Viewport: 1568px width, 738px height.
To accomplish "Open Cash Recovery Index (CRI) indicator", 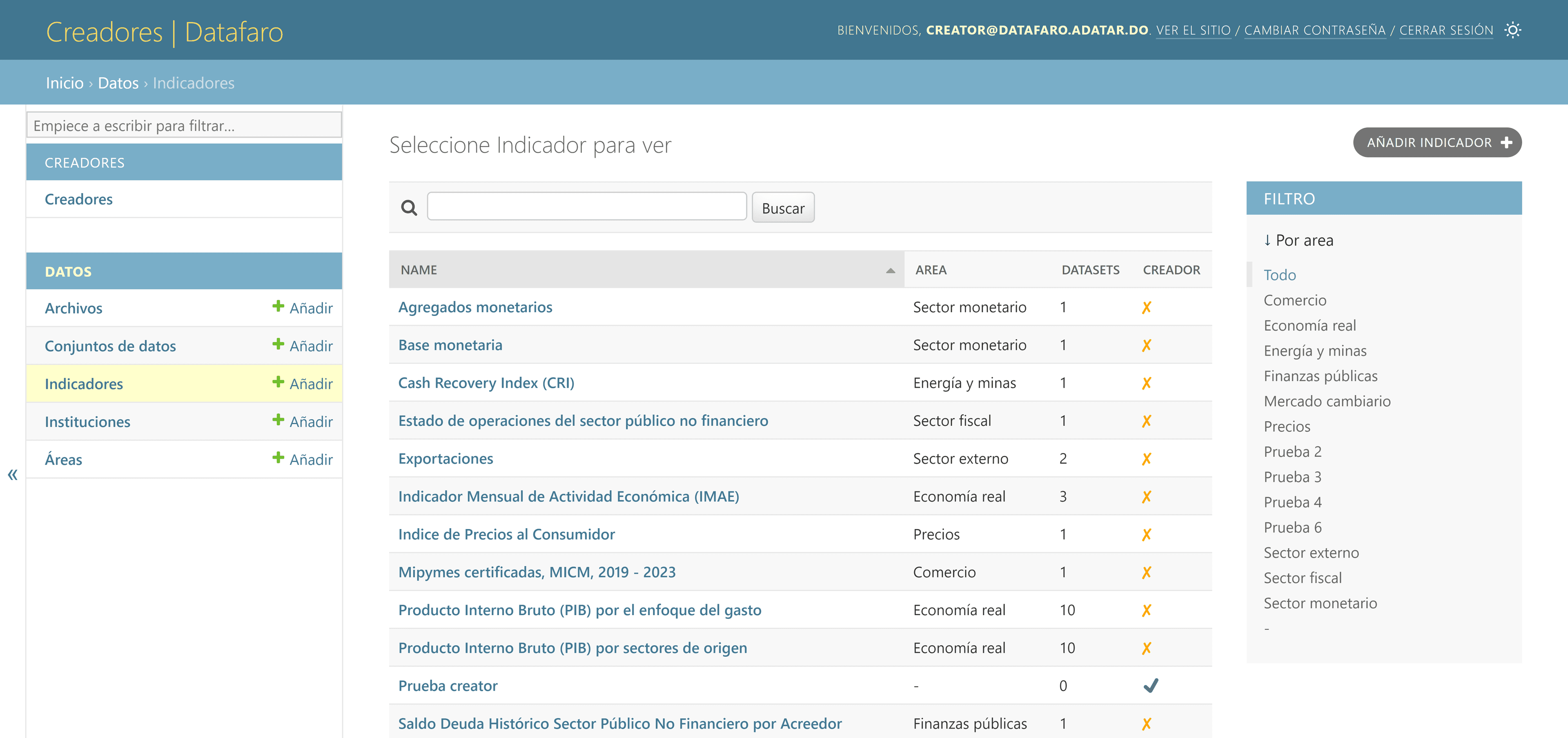I will point(486,383).
